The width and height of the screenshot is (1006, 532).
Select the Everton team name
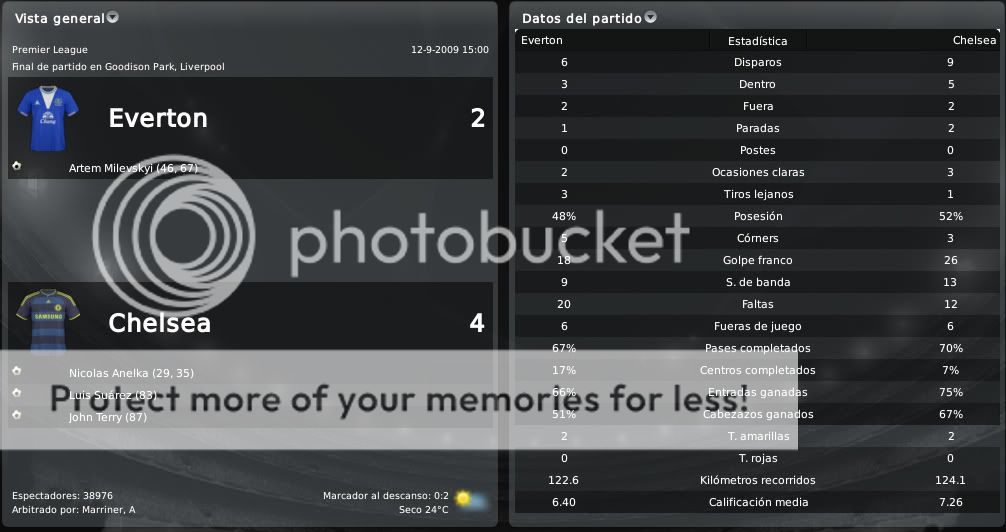158,118
